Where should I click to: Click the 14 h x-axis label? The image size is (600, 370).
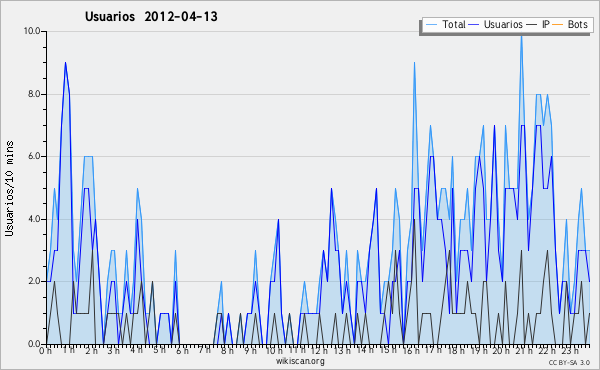point(365,350)
